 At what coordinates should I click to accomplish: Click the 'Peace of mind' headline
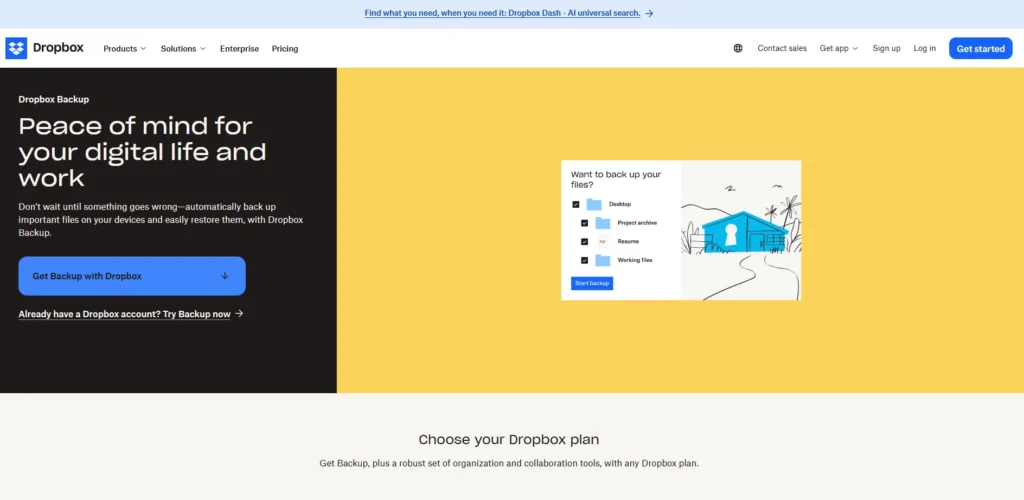142,151
